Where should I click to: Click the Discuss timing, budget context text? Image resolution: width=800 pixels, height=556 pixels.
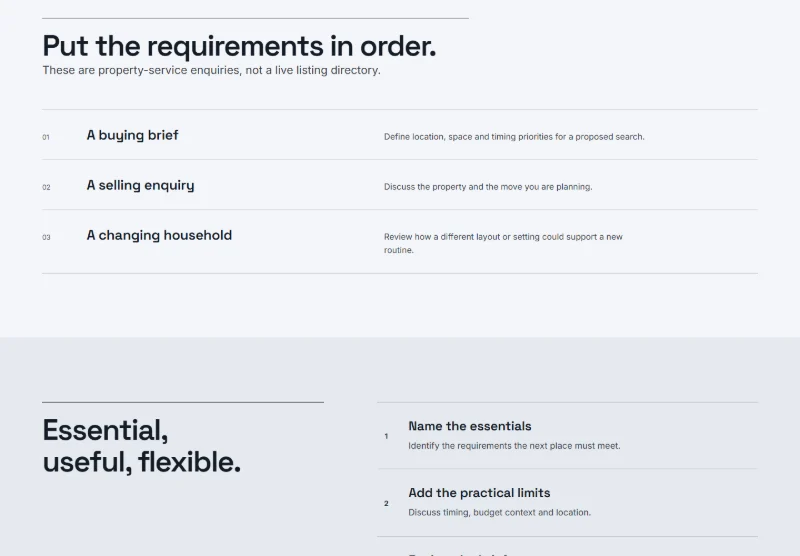(x=499, y=513)
